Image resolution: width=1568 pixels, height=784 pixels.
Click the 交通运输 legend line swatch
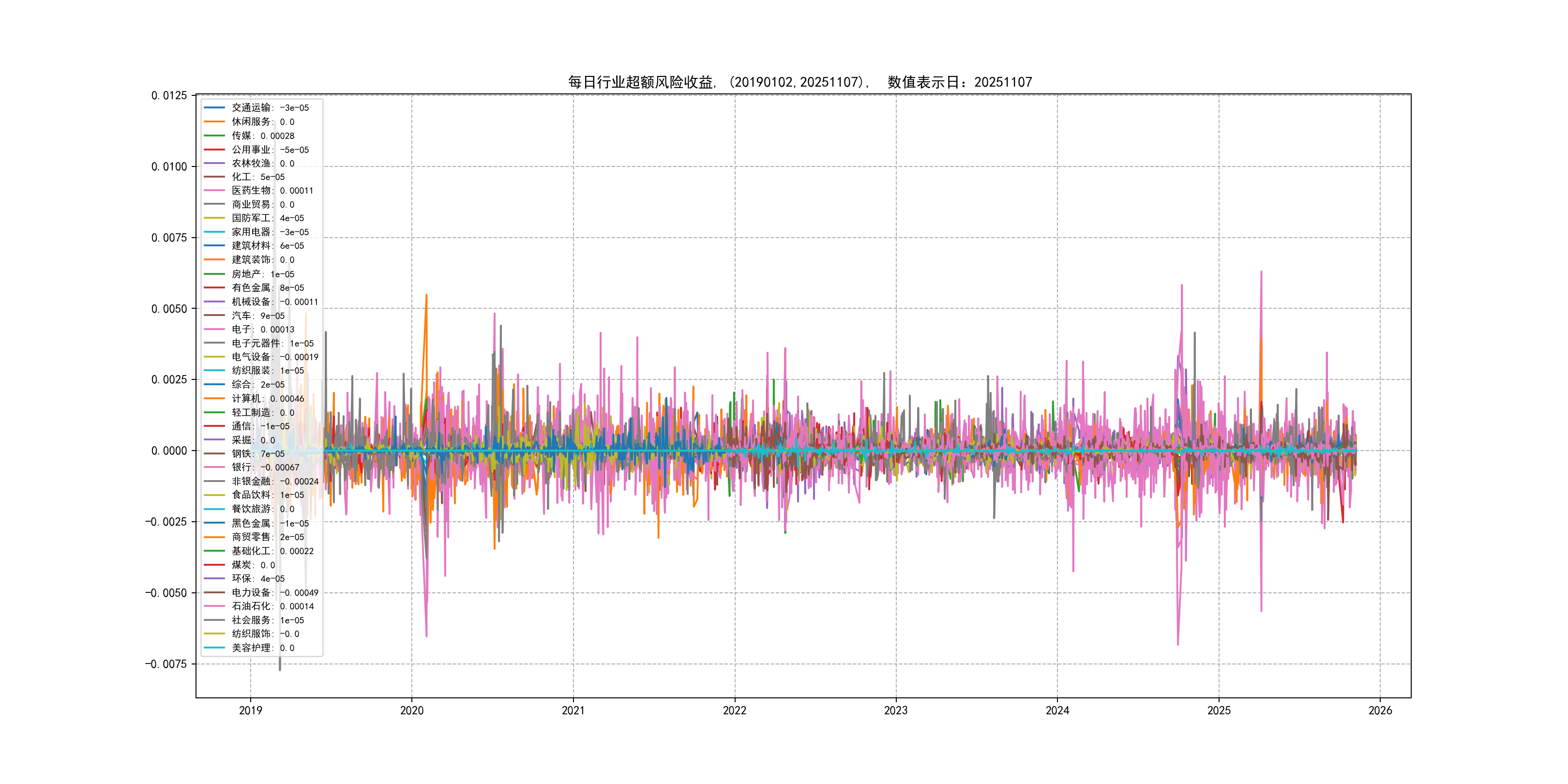214,108
